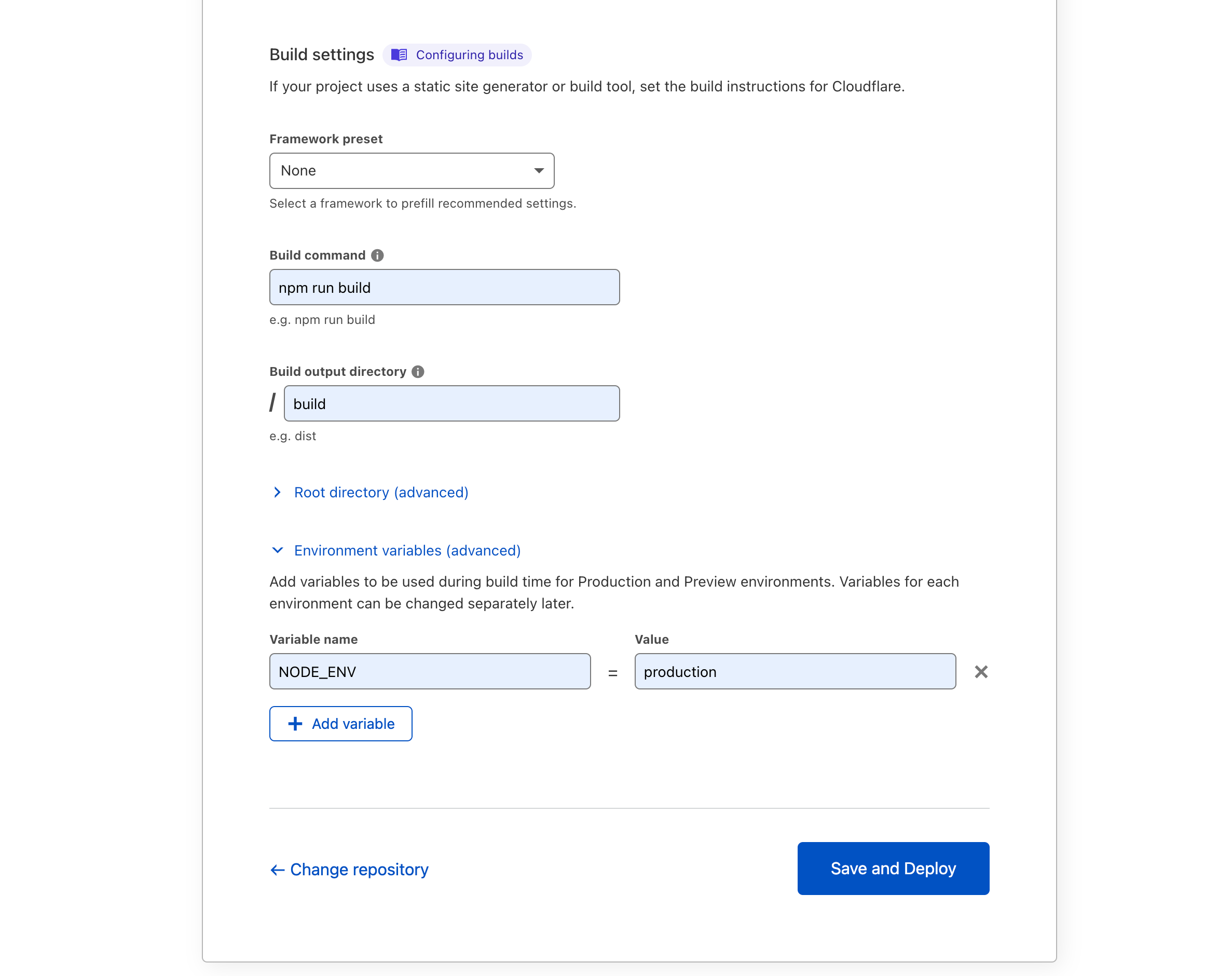1232x976 pixels.
Task: Click the chevron next to Root directory
Action: (278, 492)
